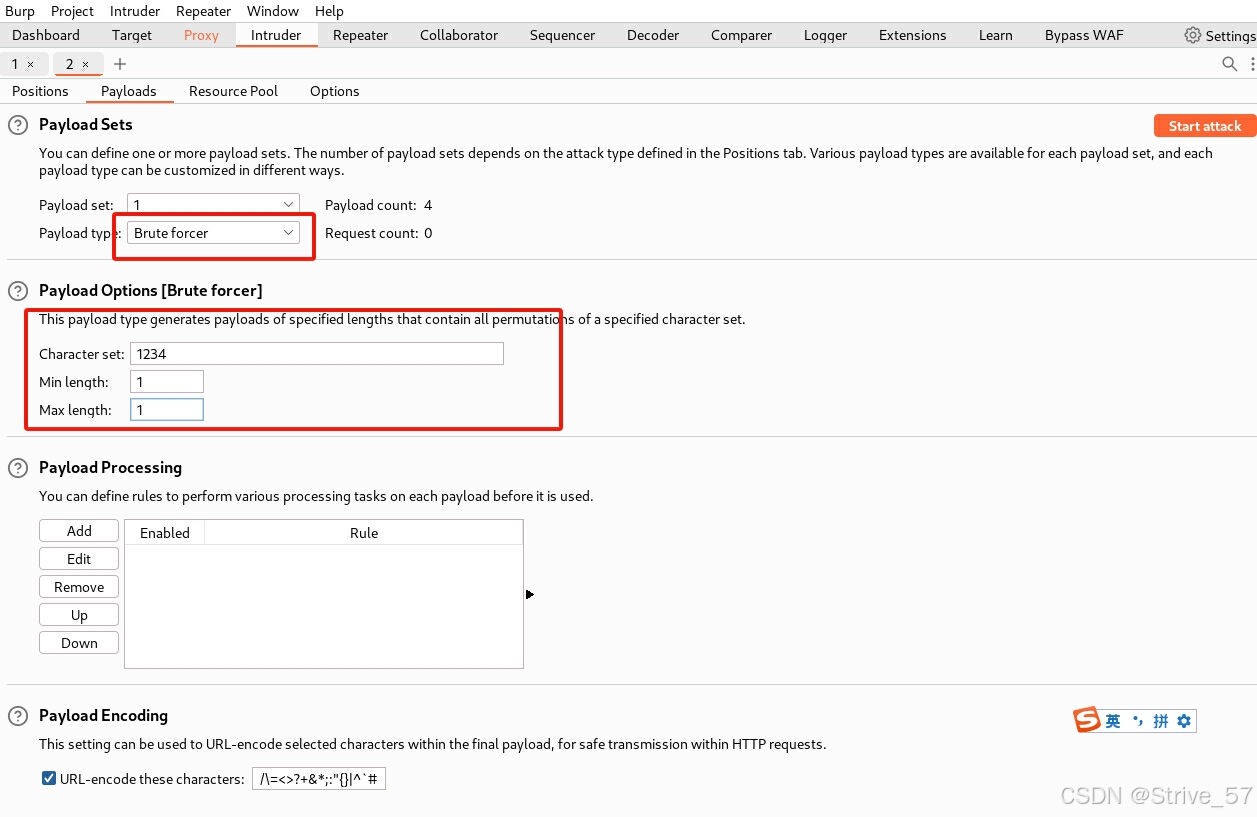Click Start attack button

click(x=1204, y=126)
